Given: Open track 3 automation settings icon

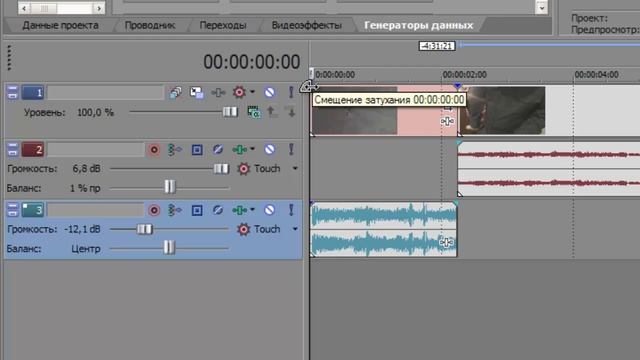Looking at the screenshot, I should click(239, 210).
